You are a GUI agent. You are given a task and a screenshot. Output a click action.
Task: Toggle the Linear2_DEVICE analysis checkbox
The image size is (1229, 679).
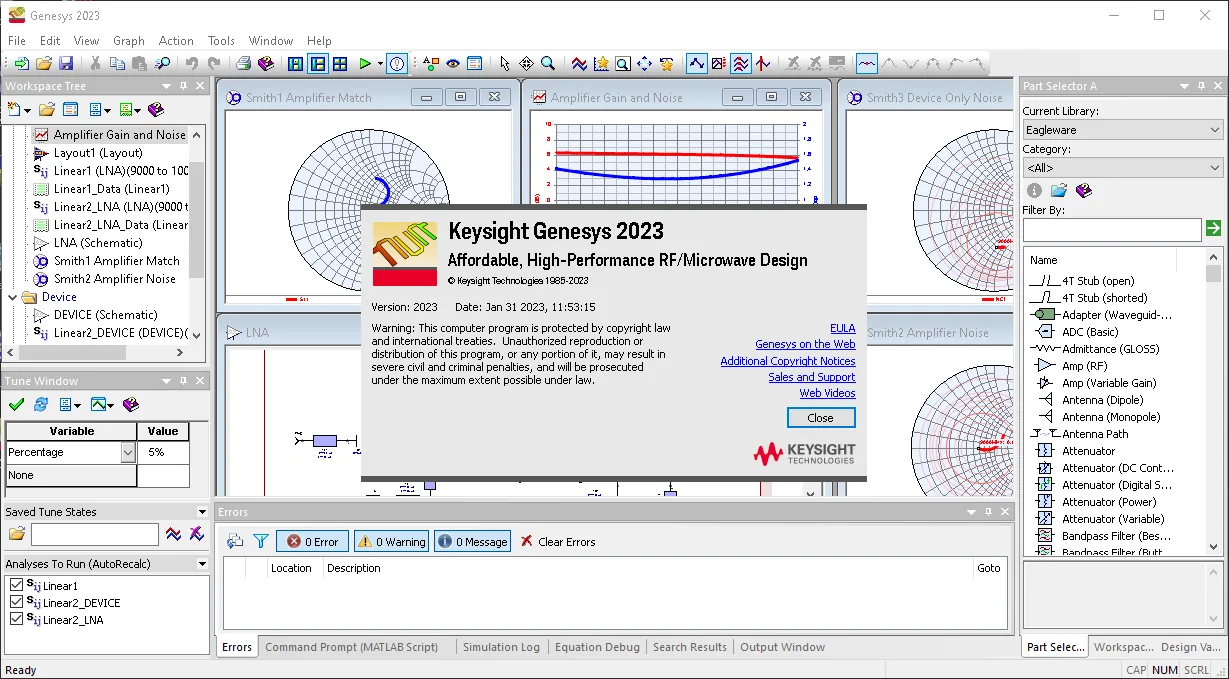pos(16,602)
